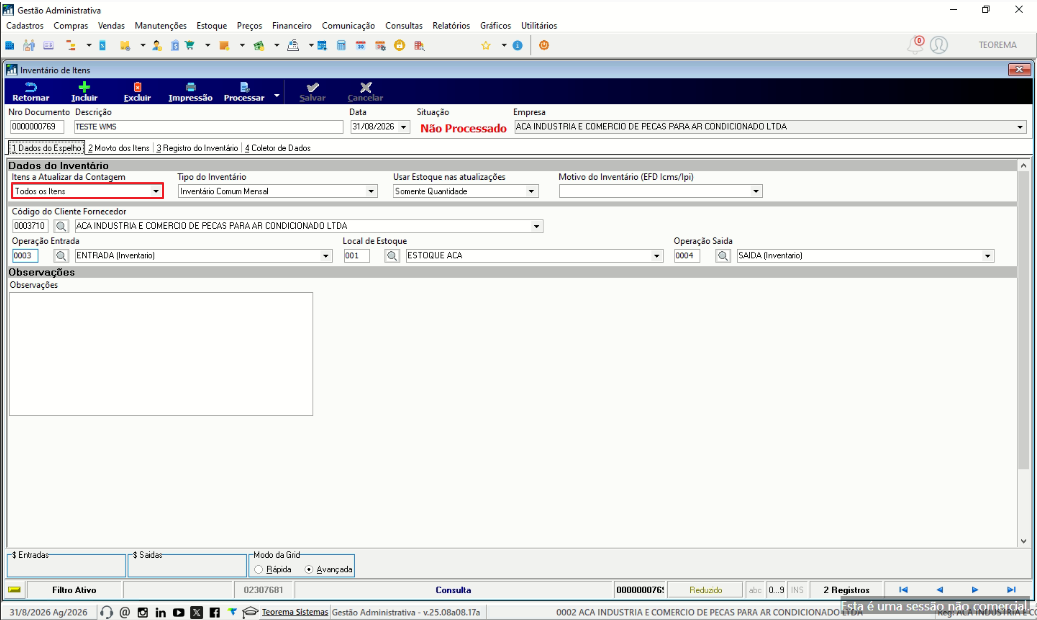The width and height of the screenshot is (1037, 620).
Task: Click the search icon for Local de Estoque
Action: click(392, 256)
